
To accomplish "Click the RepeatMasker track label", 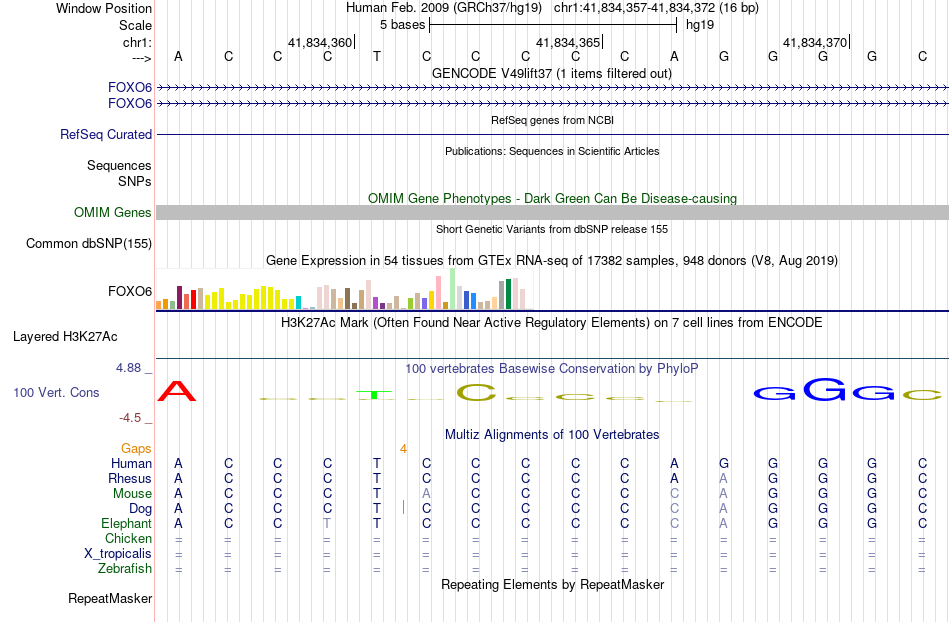I will pos(110,599).
